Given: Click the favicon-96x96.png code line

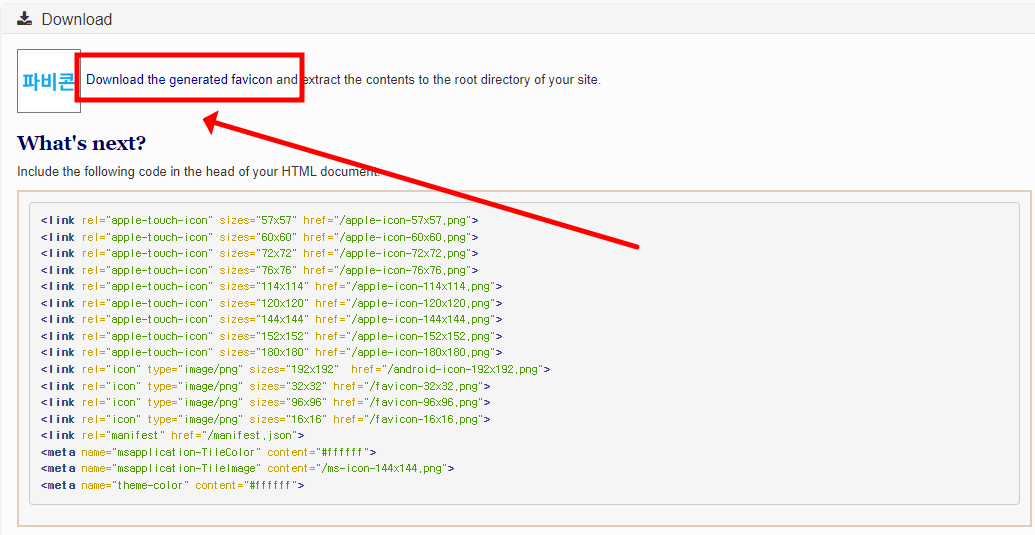Looking at the screenshot, I should [x=265, y=402].
